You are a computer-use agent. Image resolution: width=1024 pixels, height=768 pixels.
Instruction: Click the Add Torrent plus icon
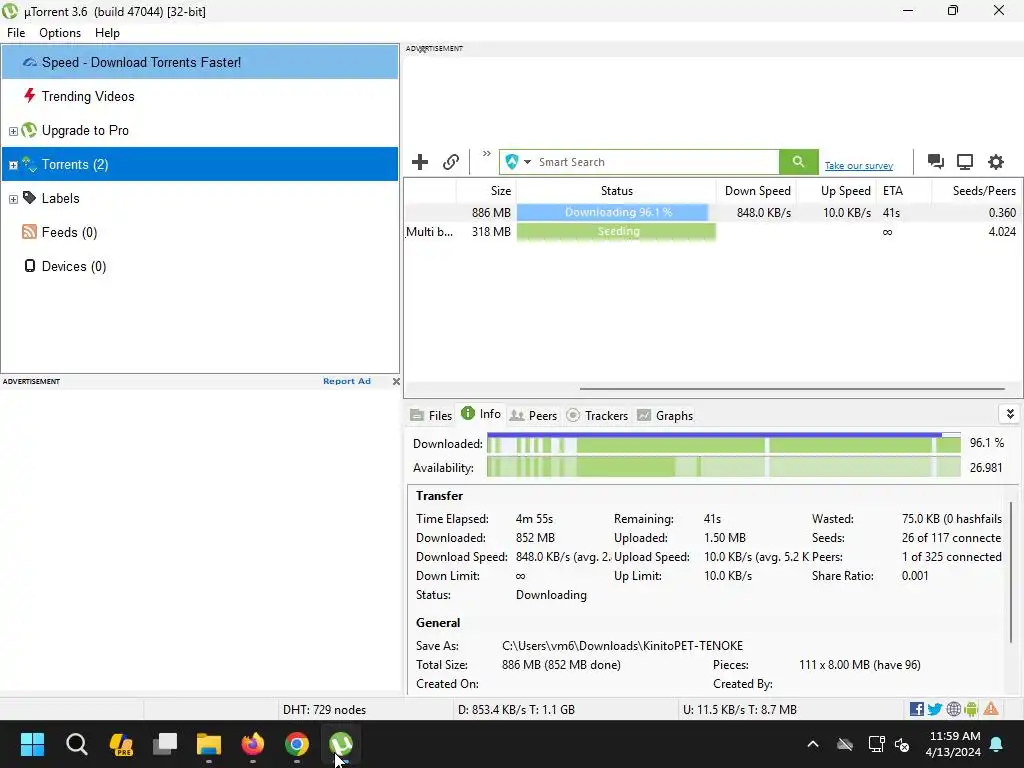coord(420,162)
